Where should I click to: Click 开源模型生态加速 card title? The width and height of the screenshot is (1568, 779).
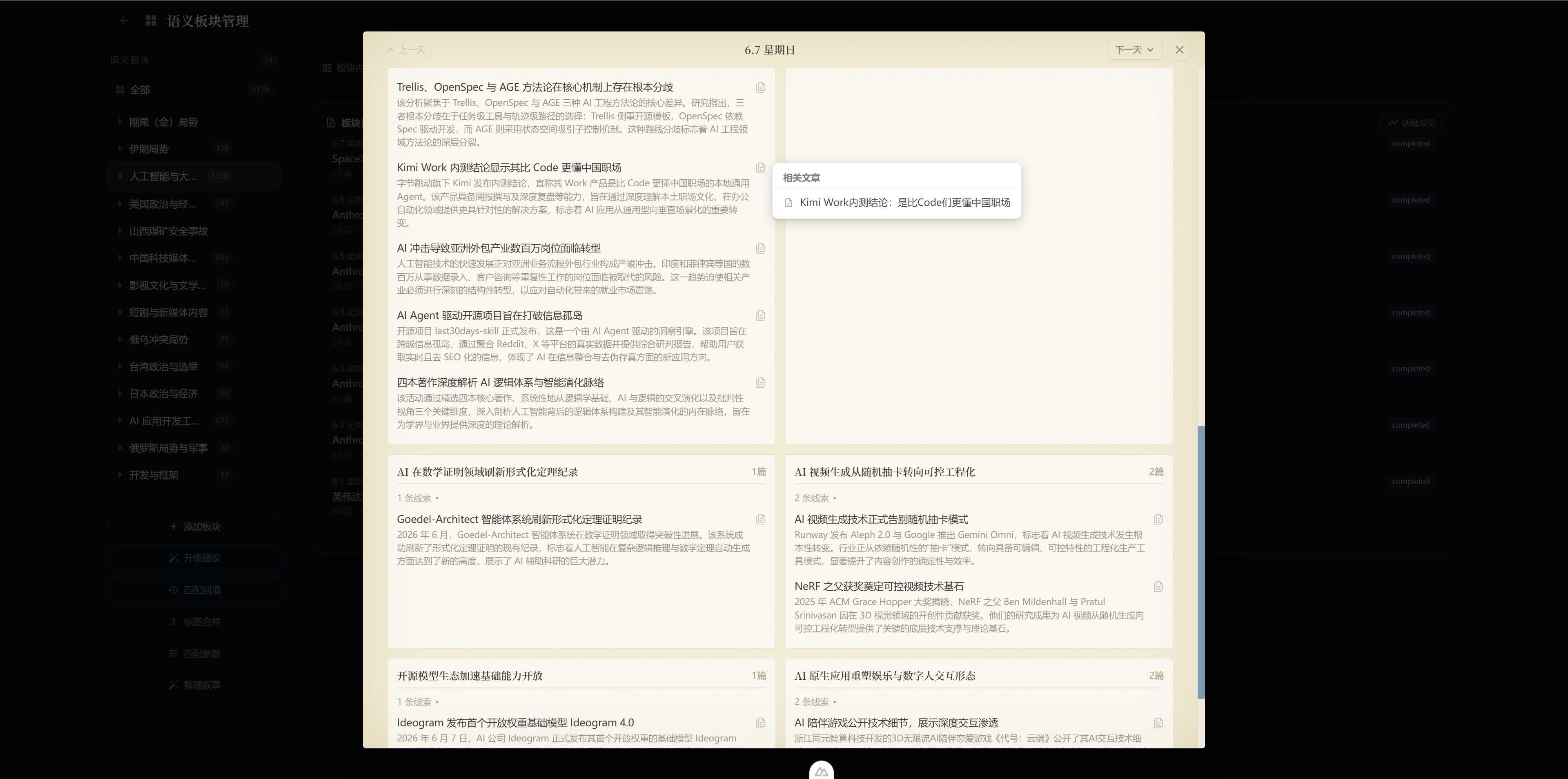point(469,676)
